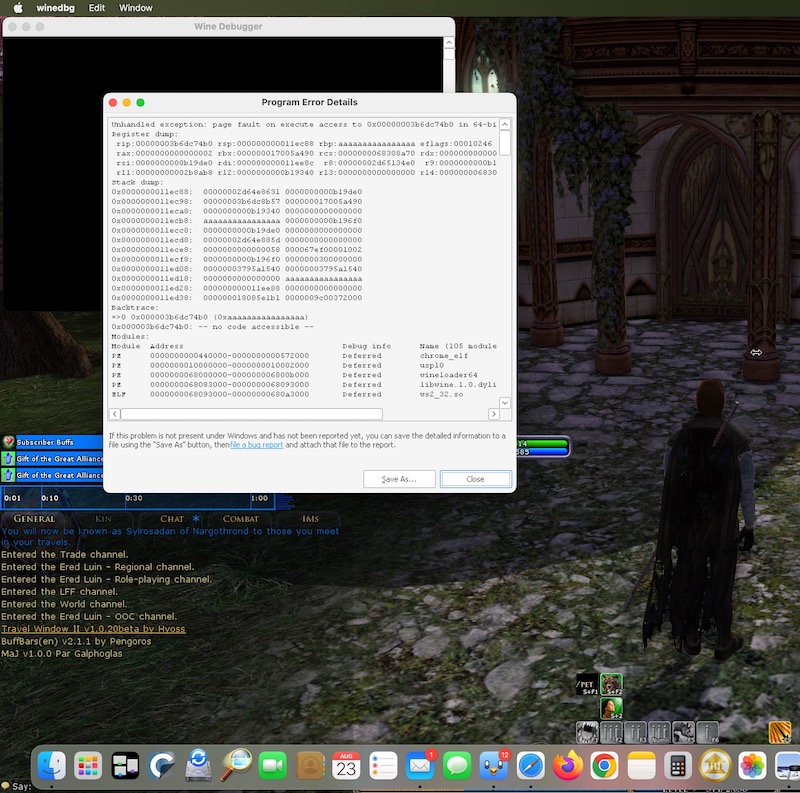
Task: Open blue bird app with 12 badge
Action: point(493,765)
